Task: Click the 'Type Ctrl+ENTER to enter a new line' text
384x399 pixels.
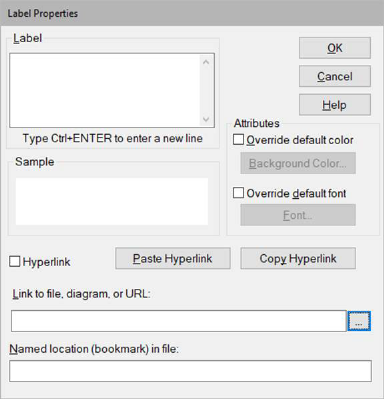Action: point(113,138)
